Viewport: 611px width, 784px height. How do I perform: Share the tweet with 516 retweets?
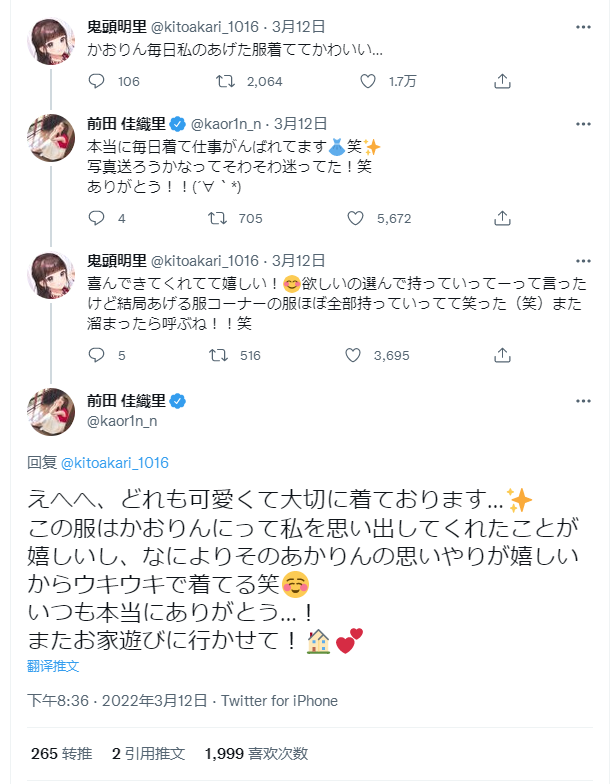pos(503,354)
